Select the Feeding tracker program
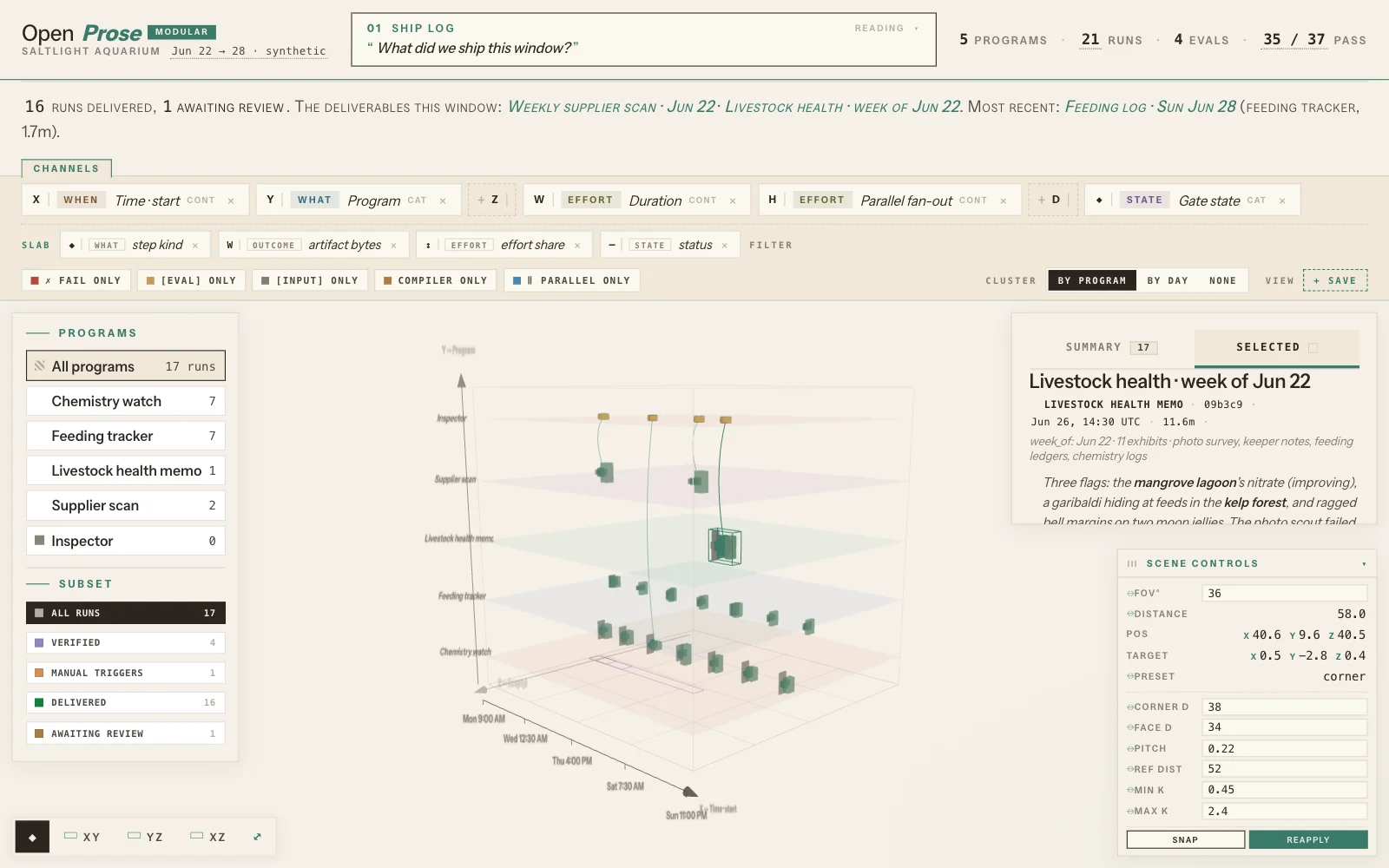Screen dimensions: 1389x868 coord(126,436)
